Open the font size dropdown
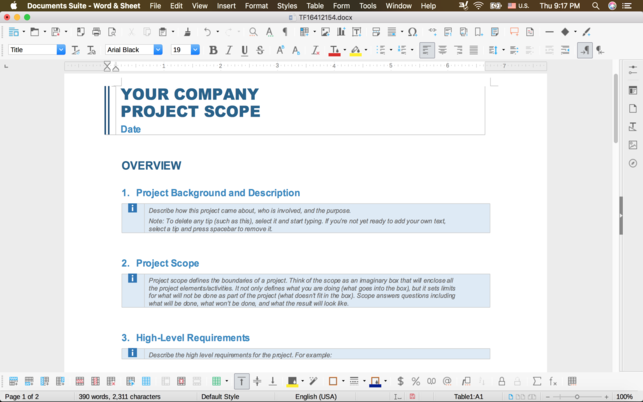Viewport: 643px width, 402px height. coord(195,50)
